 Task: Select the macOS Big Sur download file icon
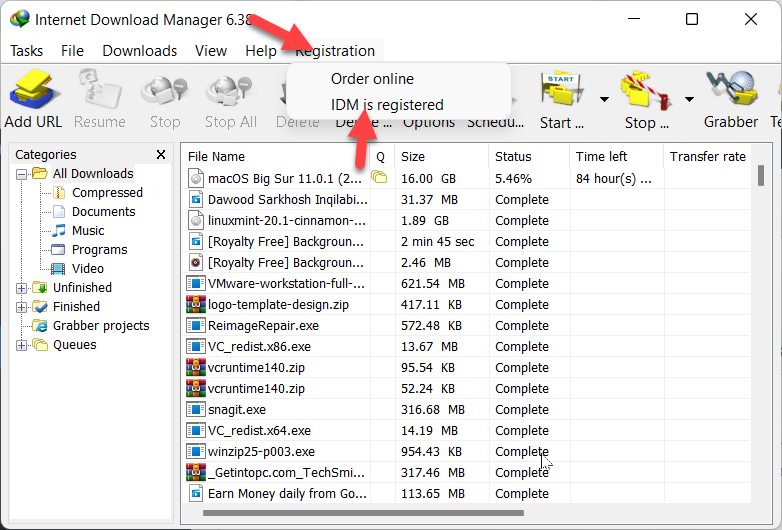pos(196,178)
